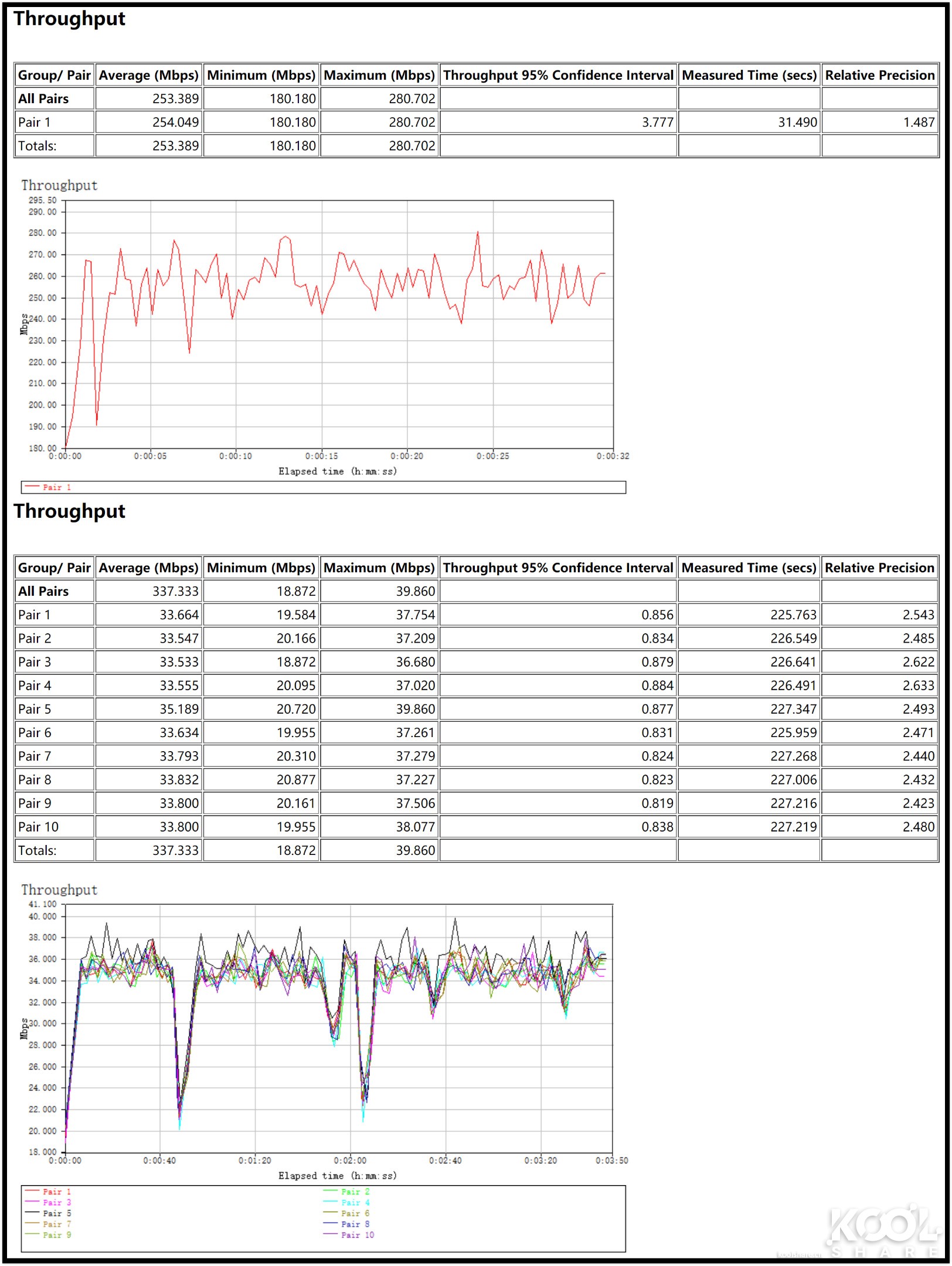Select the first Throughput section heading
The width and height of the screenshot is (952, 1266).
[70, 19]
